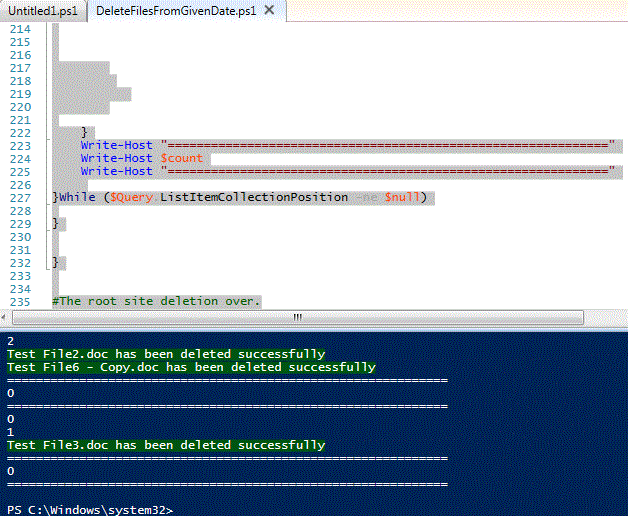Image resolution: width=628 pixels, height=516 pixels.
Task: Click the $Query variable on line 227
Action: coord(131,197)
